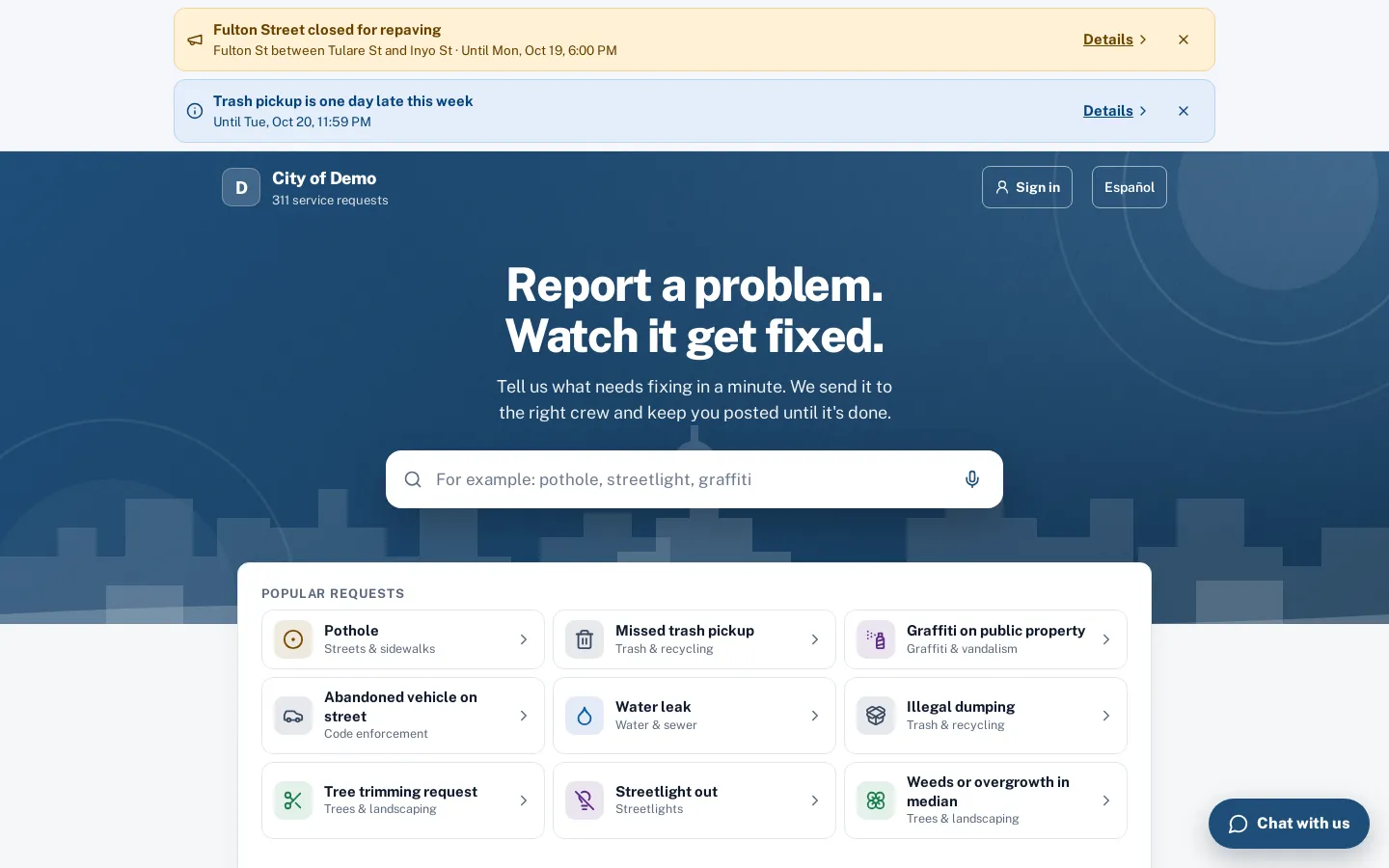Select Graffiti on public property title

[995, 631]
